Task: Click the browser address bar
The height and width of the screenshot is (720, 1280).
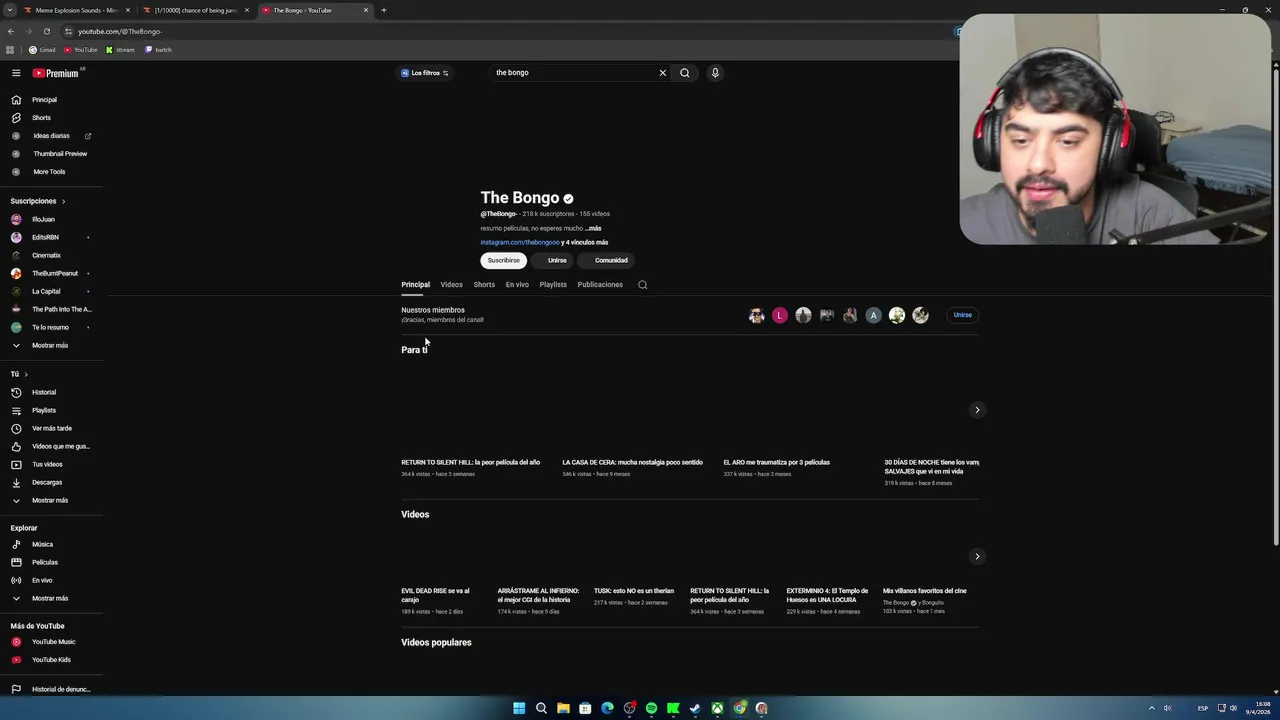Action: [500, 31]
